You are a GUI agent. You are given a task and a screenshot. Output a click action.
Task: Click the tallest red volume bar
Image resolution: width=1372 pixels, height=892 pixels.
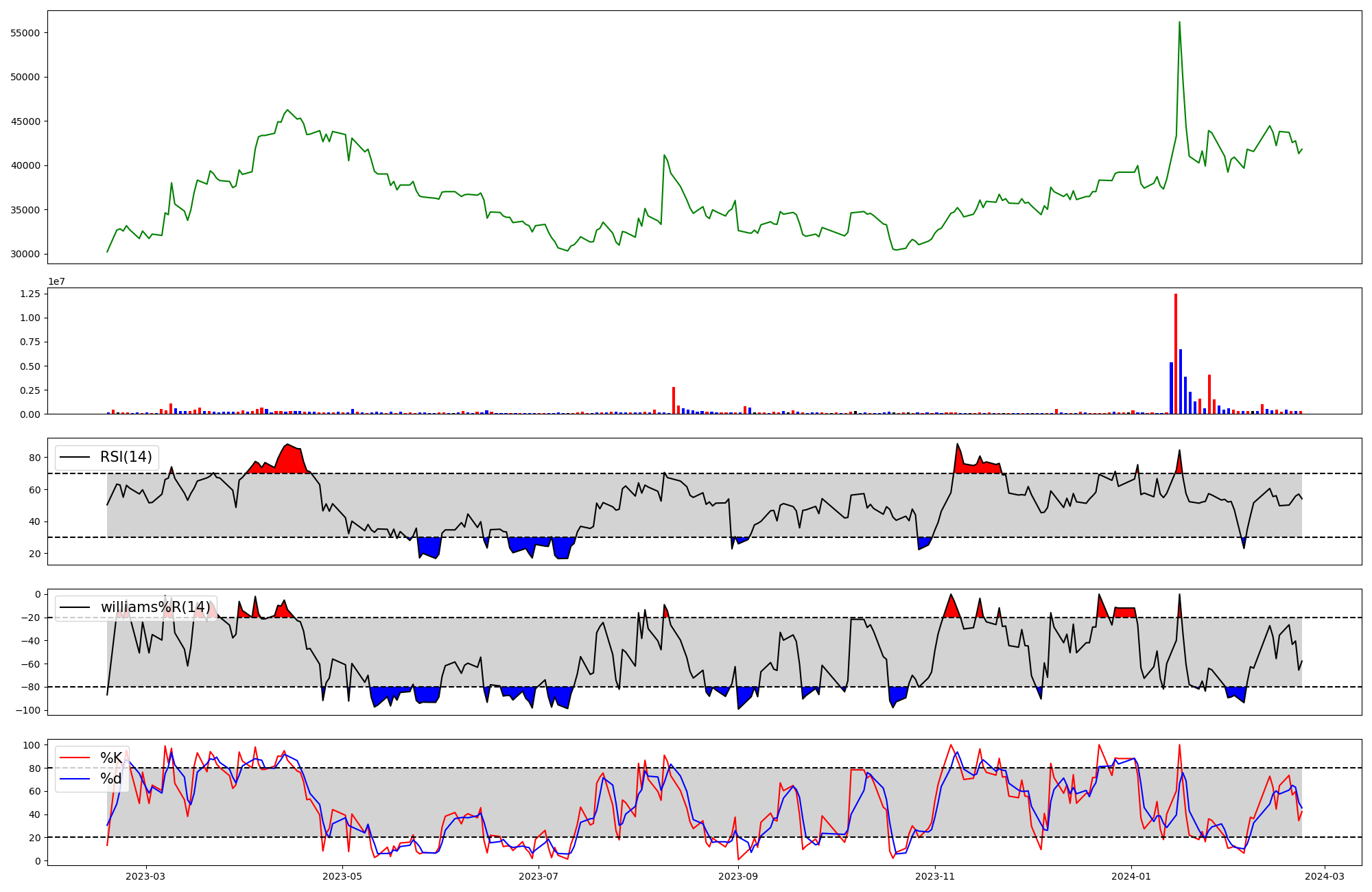[1176, 353]
